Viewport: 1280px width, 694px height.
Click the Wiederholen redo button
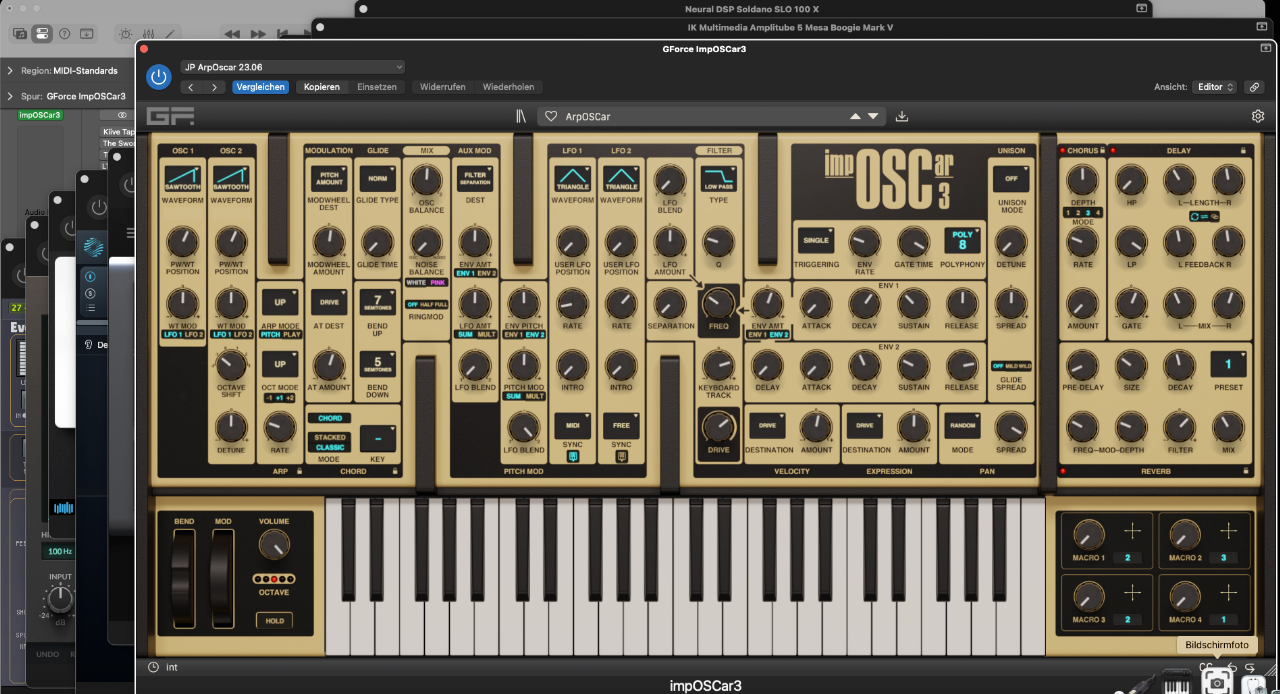click(x=508, y=87)
